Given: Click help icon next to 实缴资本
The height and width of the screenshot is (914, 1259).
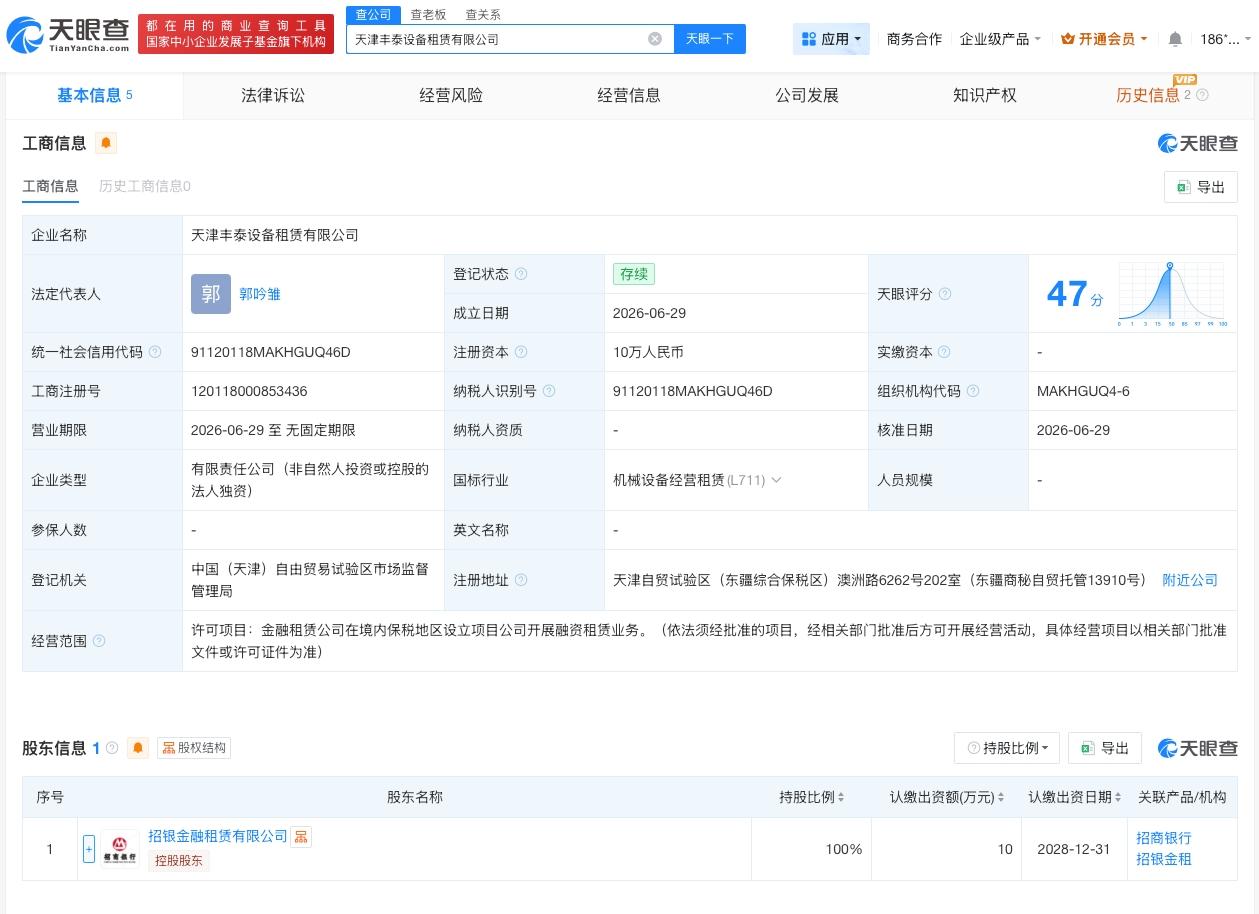Looking at the screenshot, I should click(x=945, y=352).
